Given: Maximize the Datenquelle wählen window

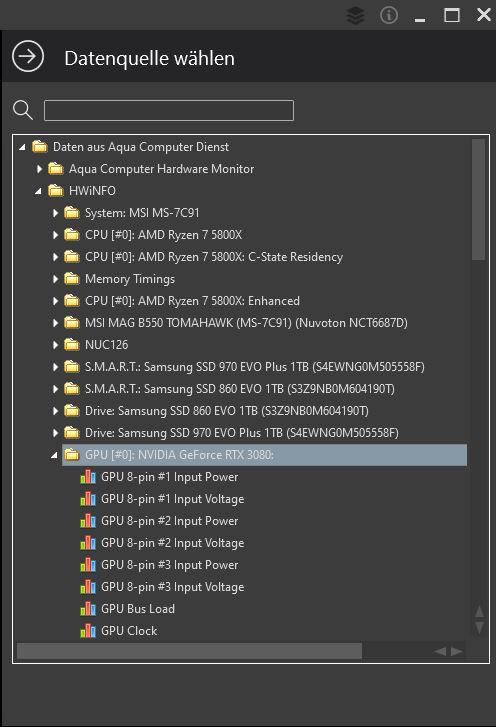Looking at the screenshot, I should click(452, 15).
